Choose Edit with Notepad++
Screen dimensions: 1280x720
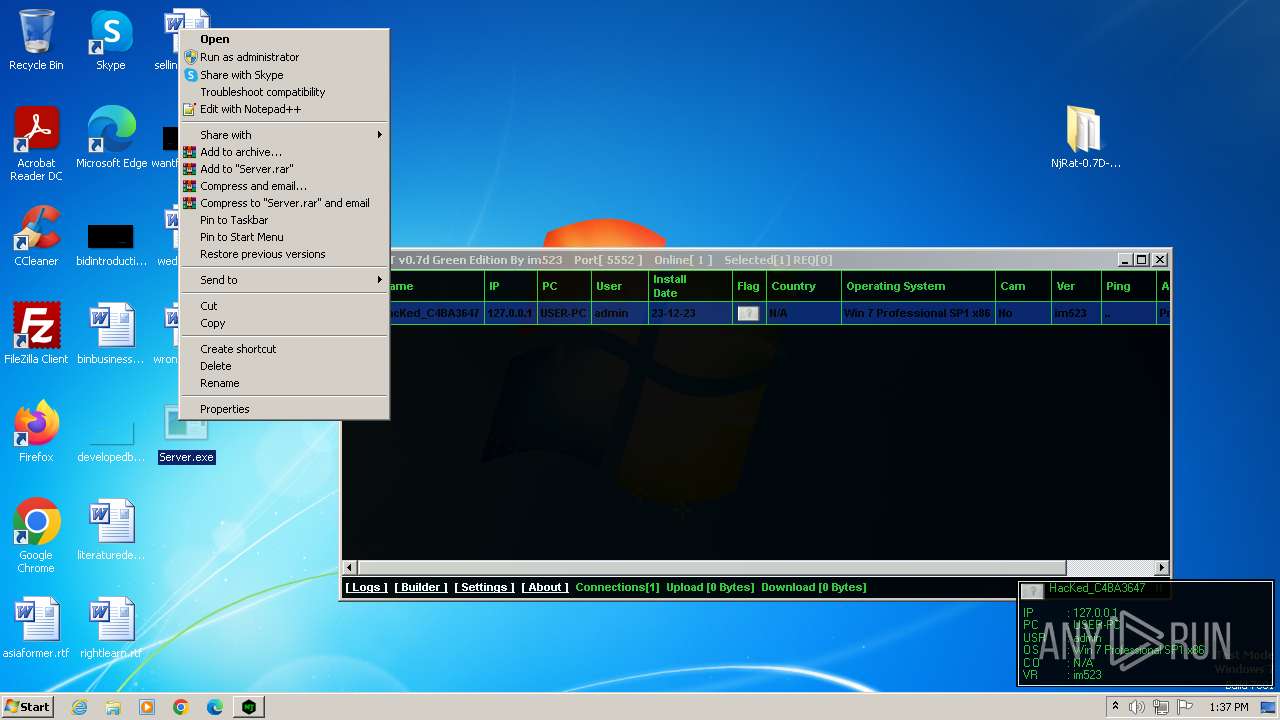coord(284,109)
